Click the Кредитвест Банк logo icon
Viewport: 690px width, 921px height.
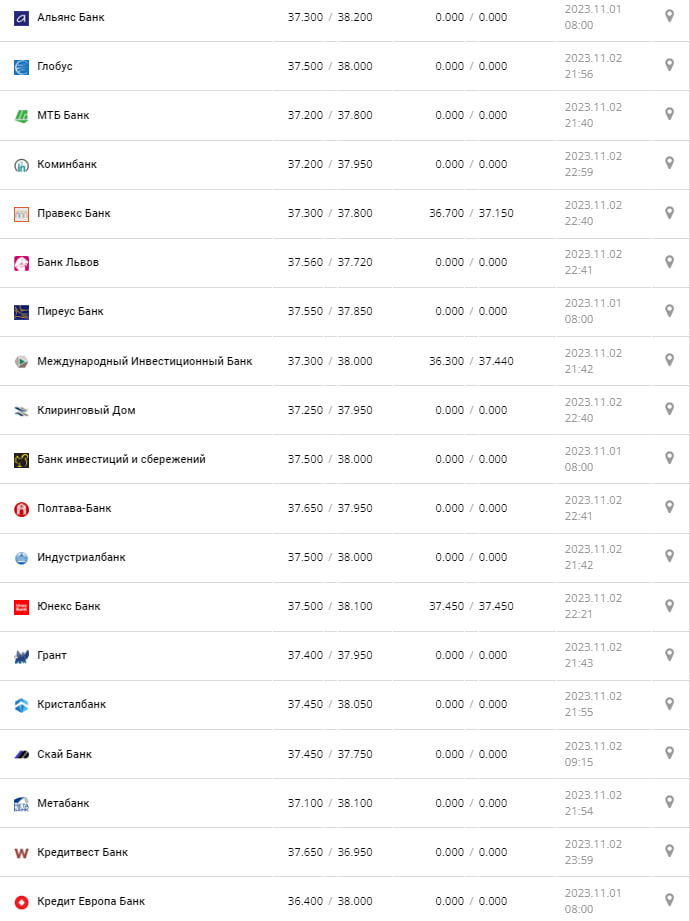21,853
